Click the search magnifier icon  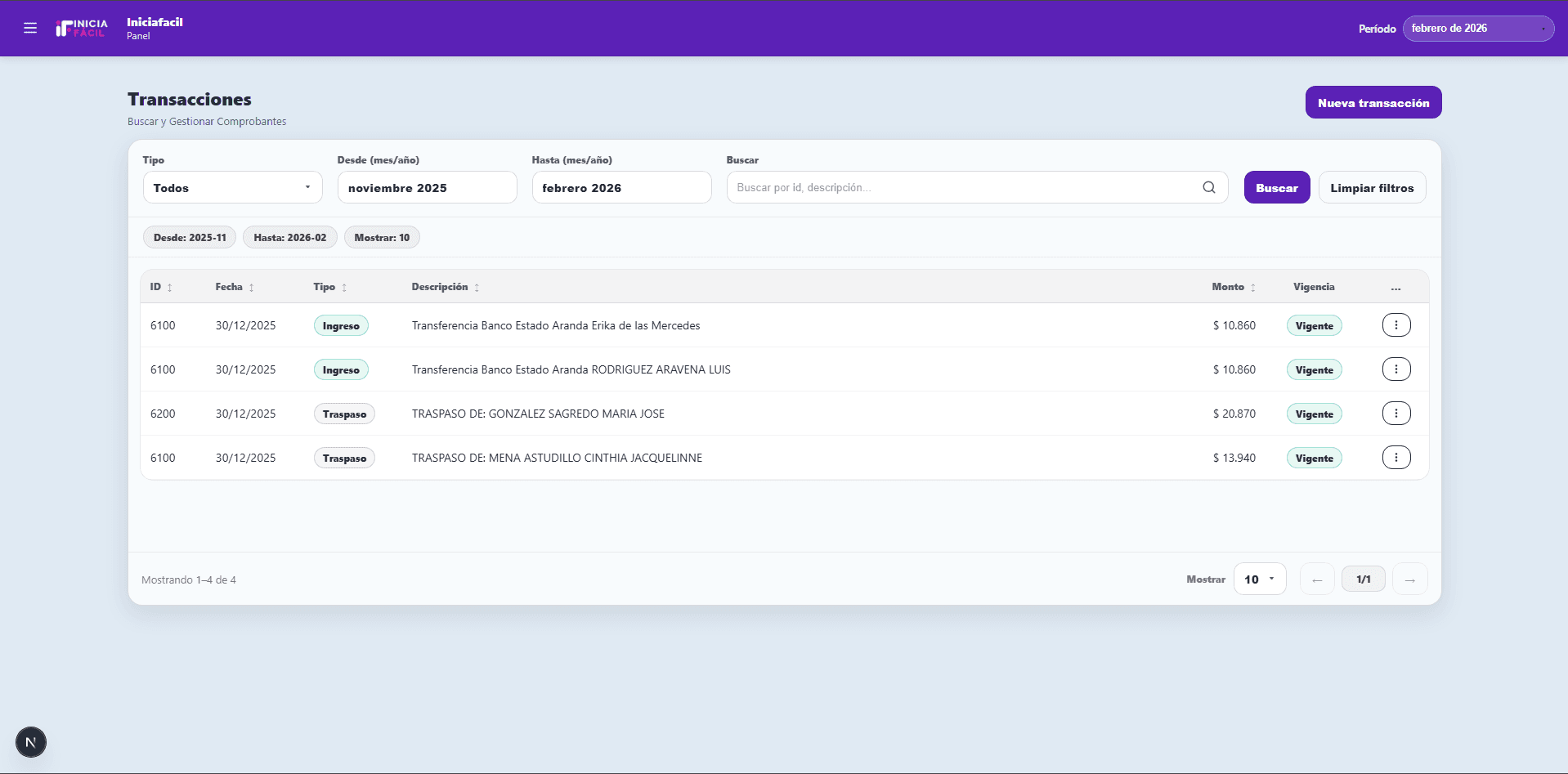(x=1208, y=187)
